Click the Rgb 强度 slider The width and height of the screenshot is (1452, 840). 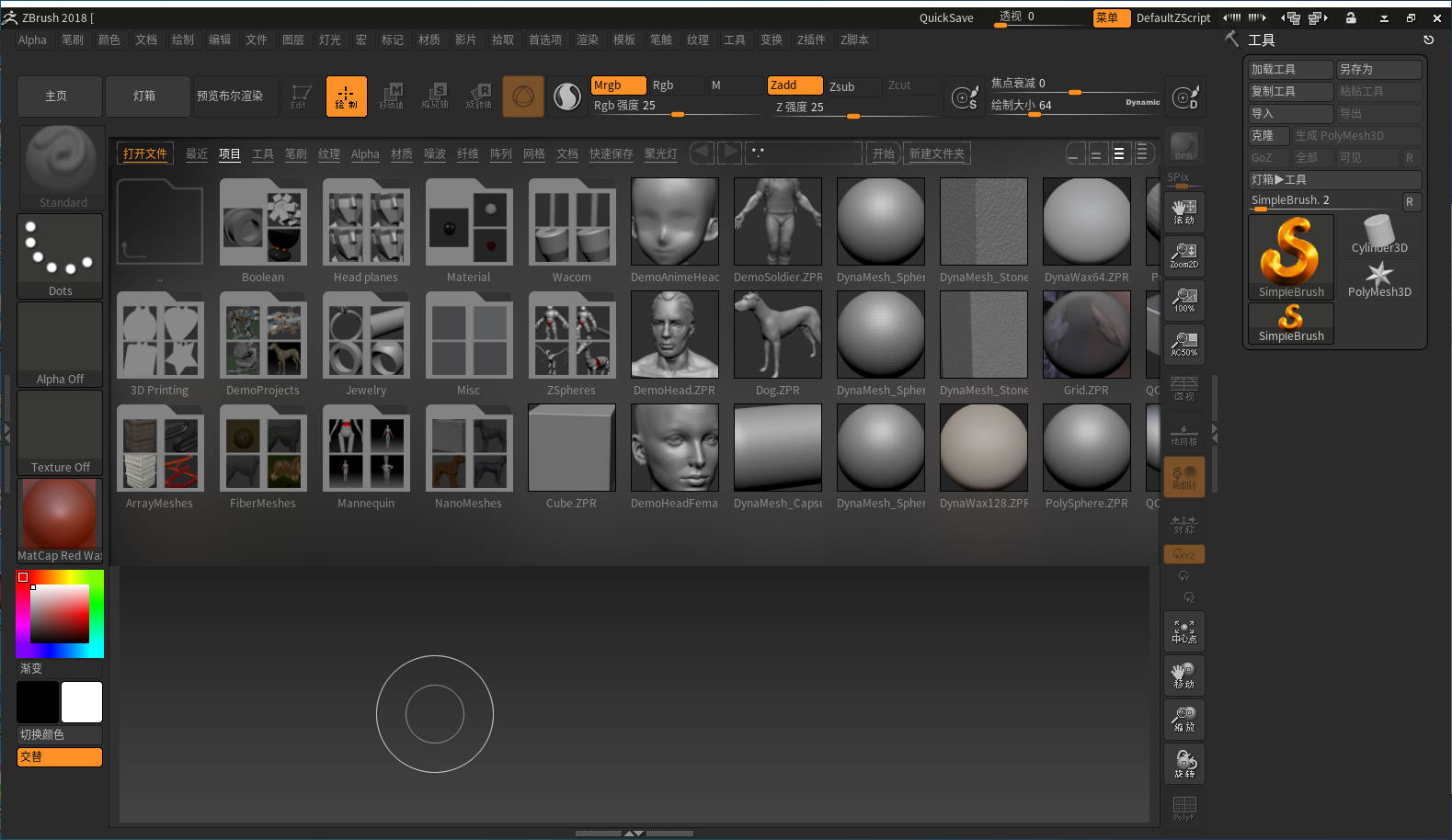676,107
